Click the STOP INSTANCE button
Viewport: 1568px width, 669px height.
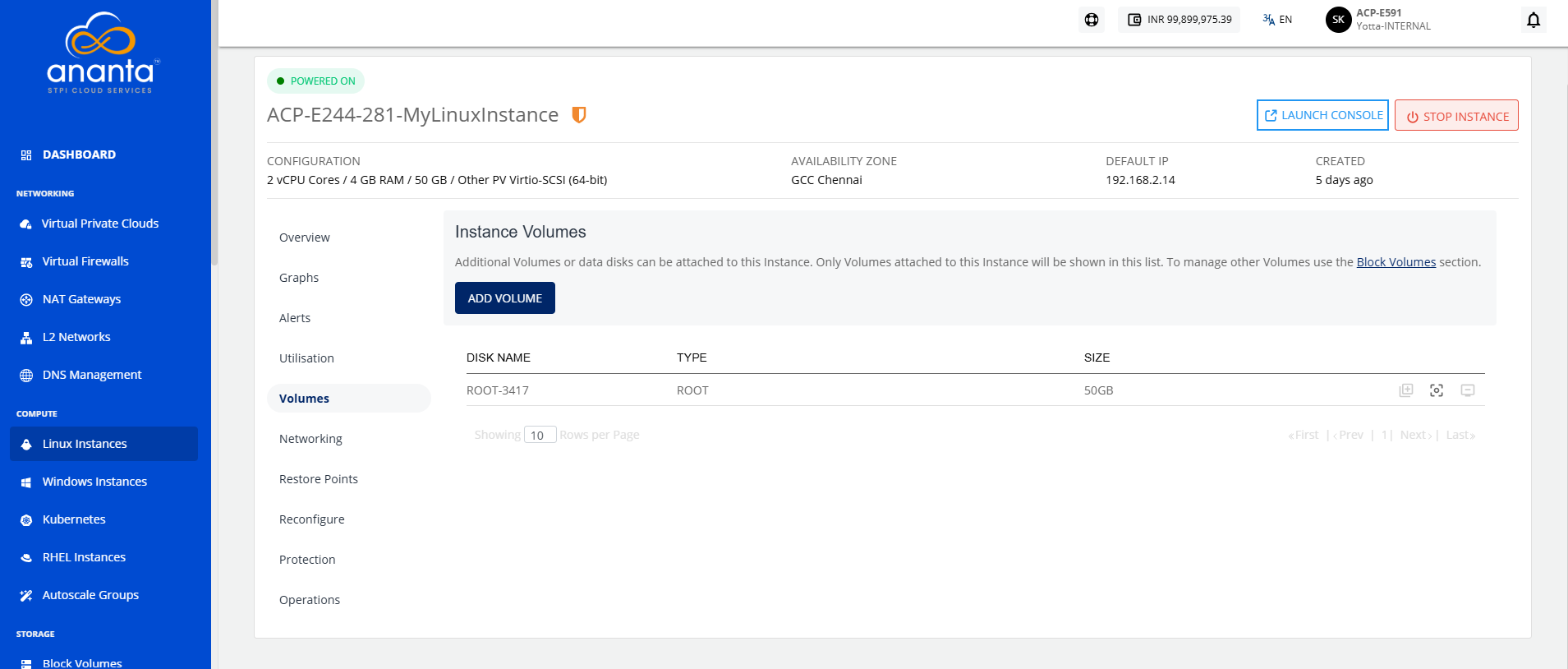pos(1456,116)
